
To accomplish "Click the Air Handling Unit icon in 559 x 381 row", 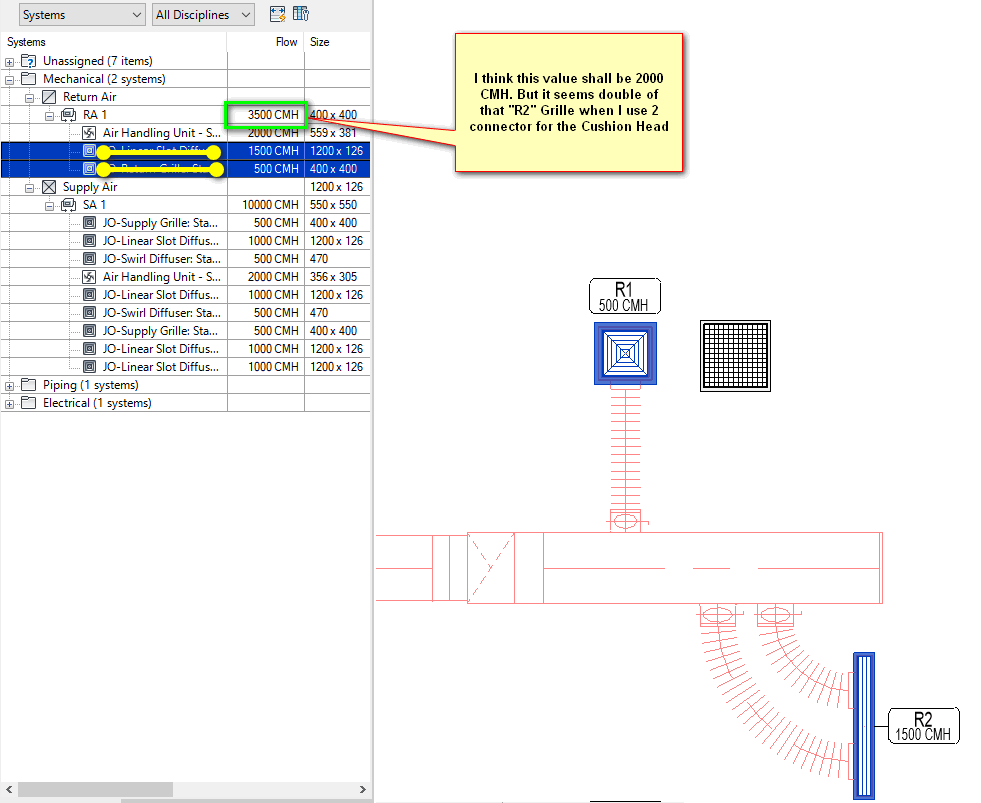I will click(x=89, y=133).
